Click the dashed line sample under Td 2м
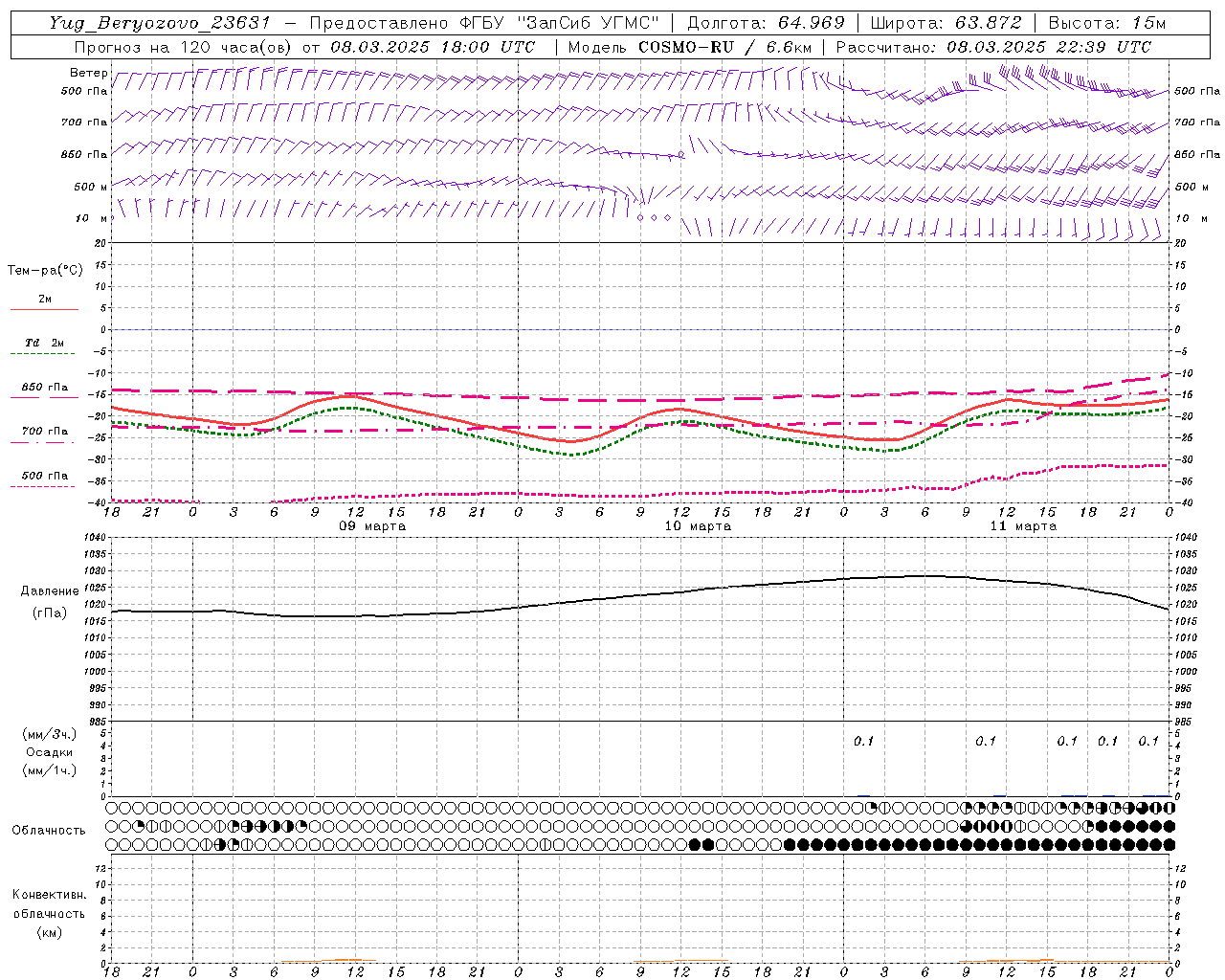 point(42,354)
